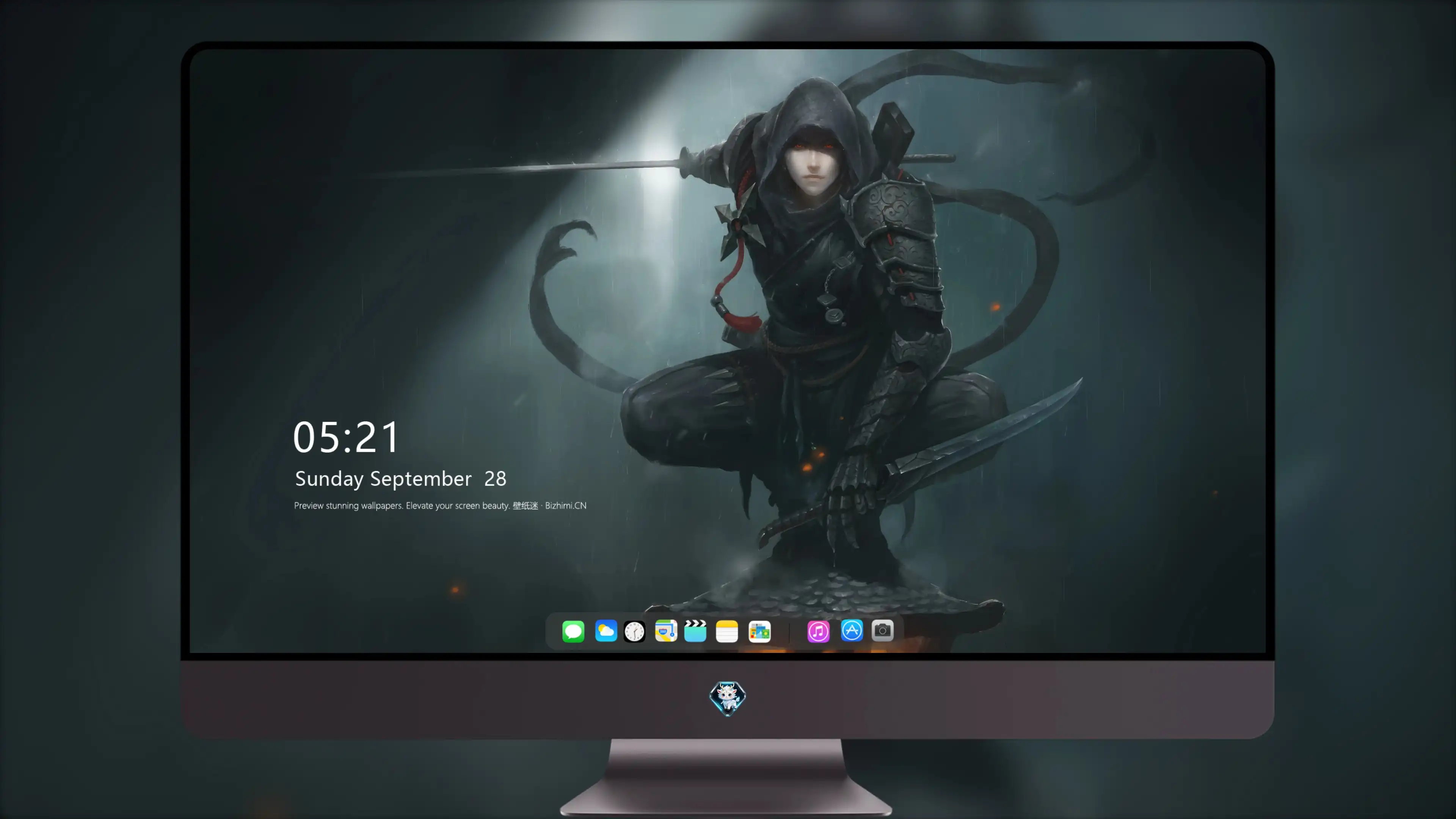
Task: Launch the Weather app from the dock
Action: pyautogui.click(x=606, y=631)
